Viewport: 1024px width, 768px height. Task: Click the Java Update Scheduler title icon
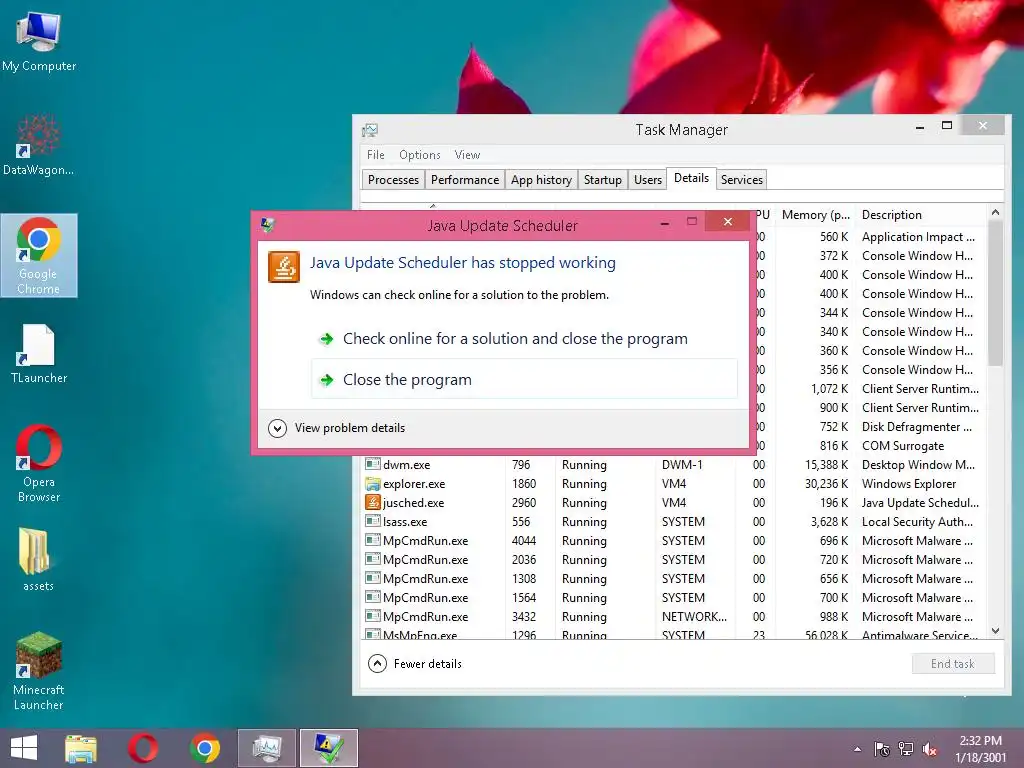tap(267, 225)
